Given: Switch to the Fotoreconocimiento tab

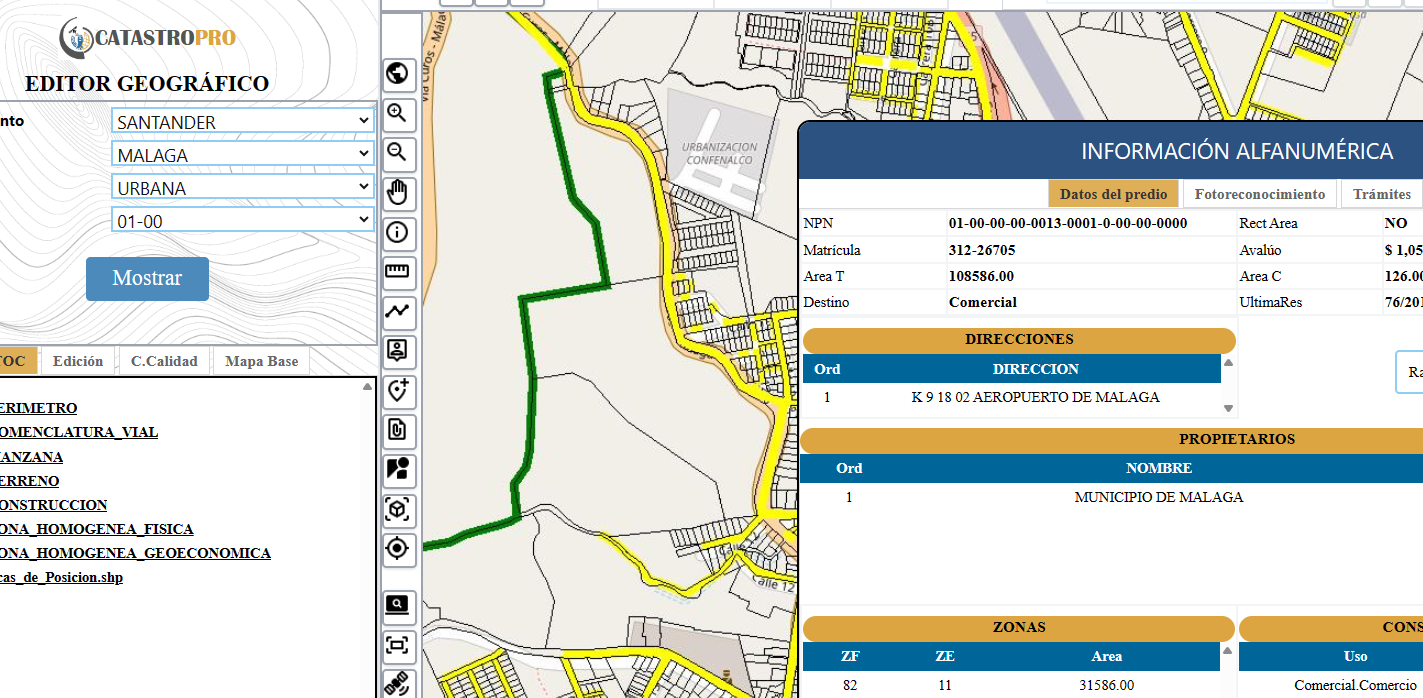Looking at the screenshot, I should click(x=1260, y=194).
